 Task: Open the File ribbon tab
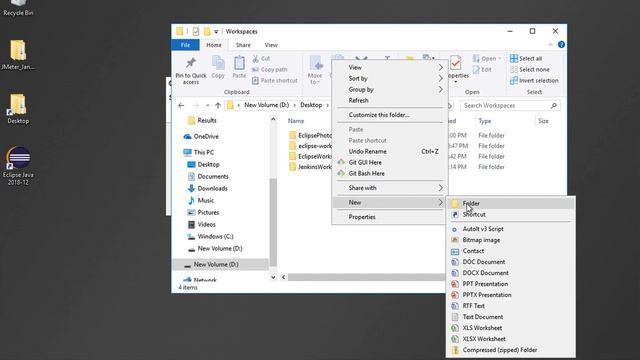click(185, 45)
